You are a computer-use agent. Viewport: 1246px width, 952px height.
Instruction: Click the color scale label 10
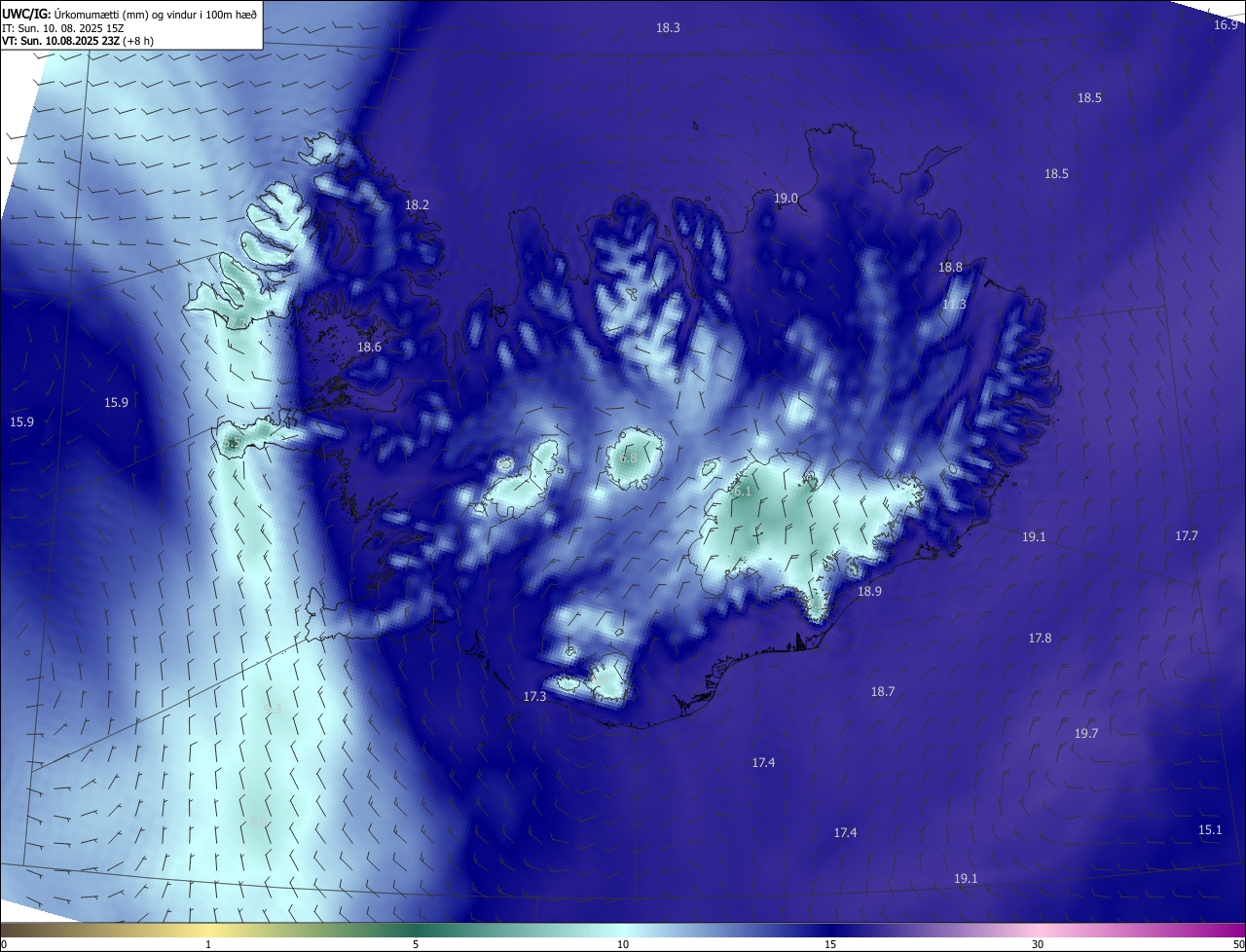pos(623,945)
